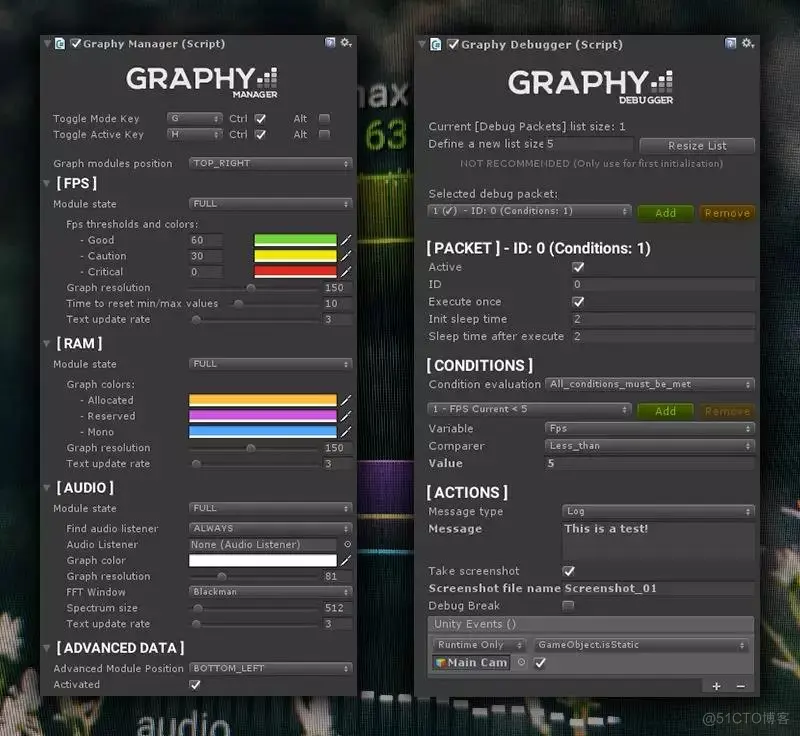
Task: Open the FPS Module state dropdown
Action: (270, 204)
